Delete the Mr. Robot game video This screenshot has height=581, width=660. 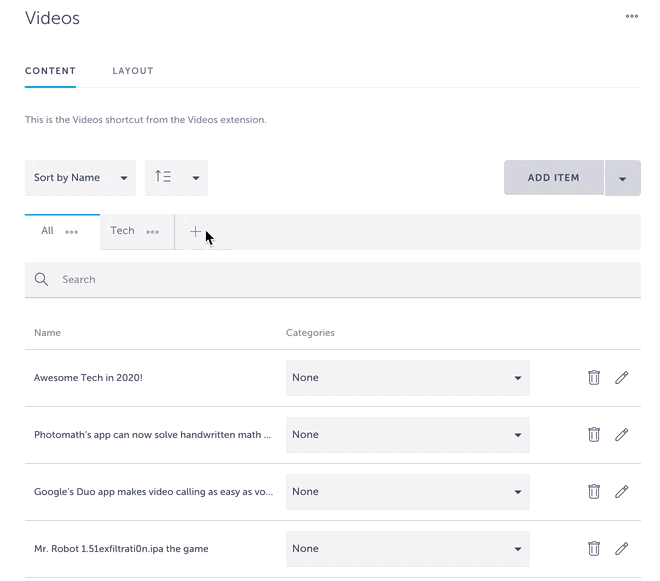coord(593,548)
